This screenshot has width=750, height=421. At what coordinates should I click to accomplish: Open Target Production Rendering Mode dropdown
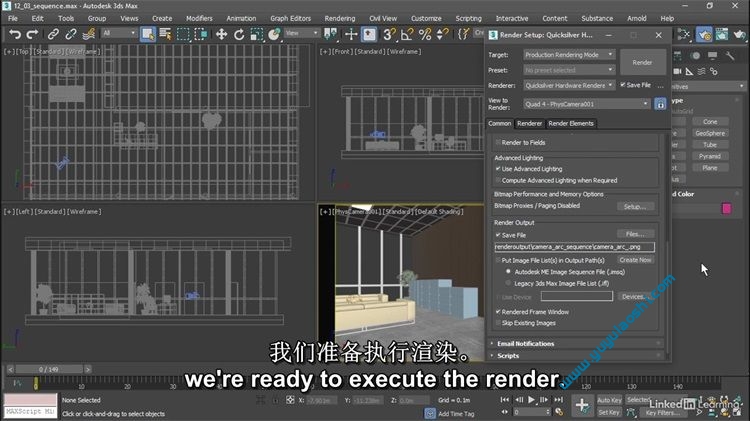click(x=569, y=55)
